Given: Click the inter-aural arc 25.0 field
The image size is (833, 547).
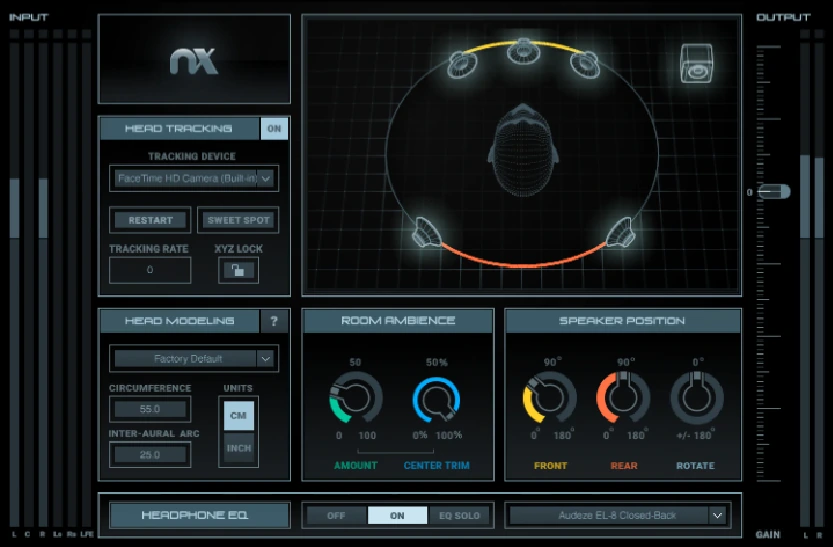Looking at the screenshot, I should 150,455.
